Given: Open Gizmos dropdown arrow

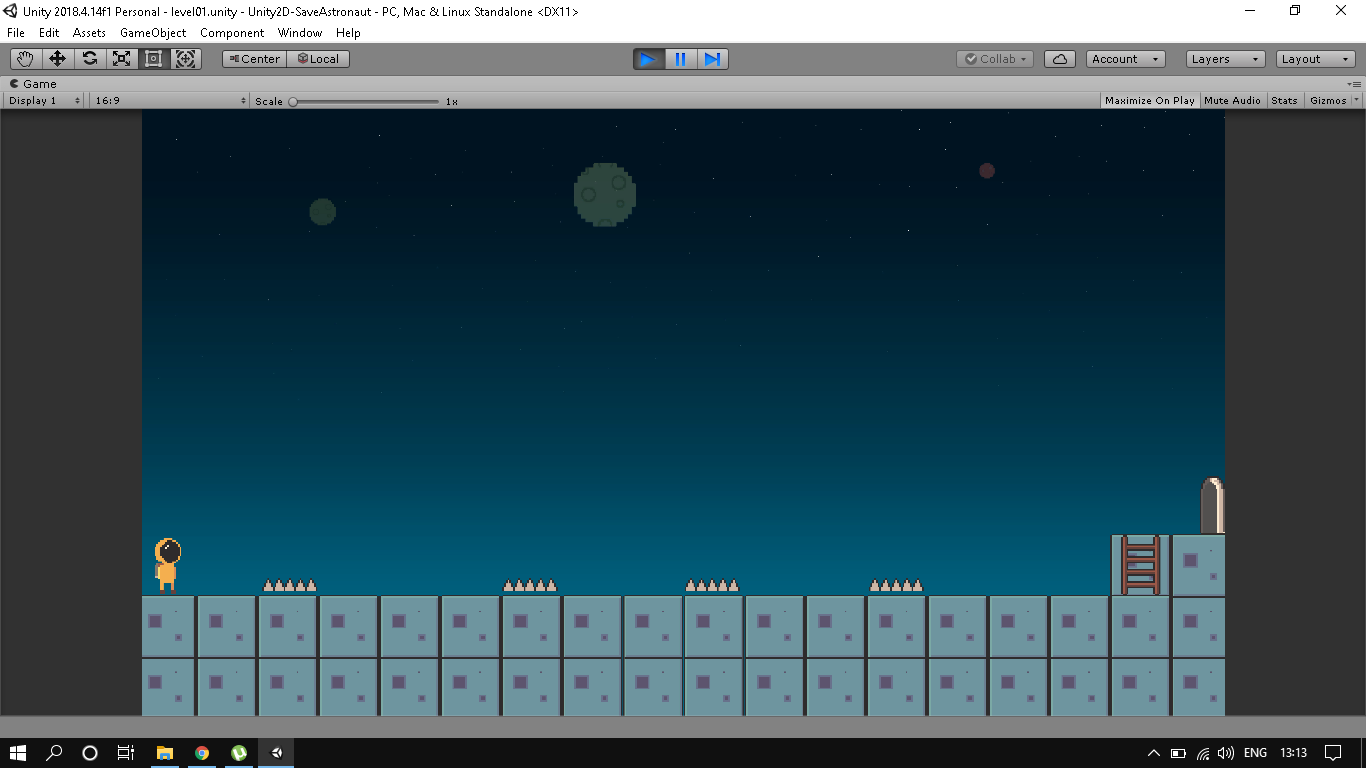Looking at the screenshot, I should [1357, 100].
